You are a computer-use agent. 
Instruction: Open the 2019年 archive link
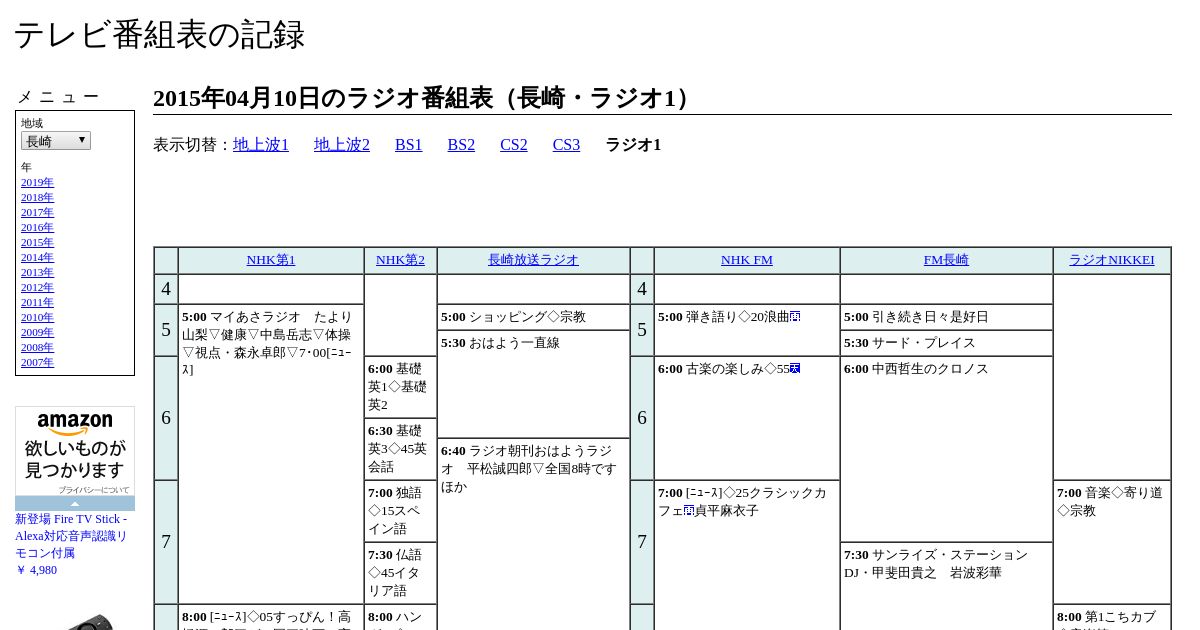point(37,182)
